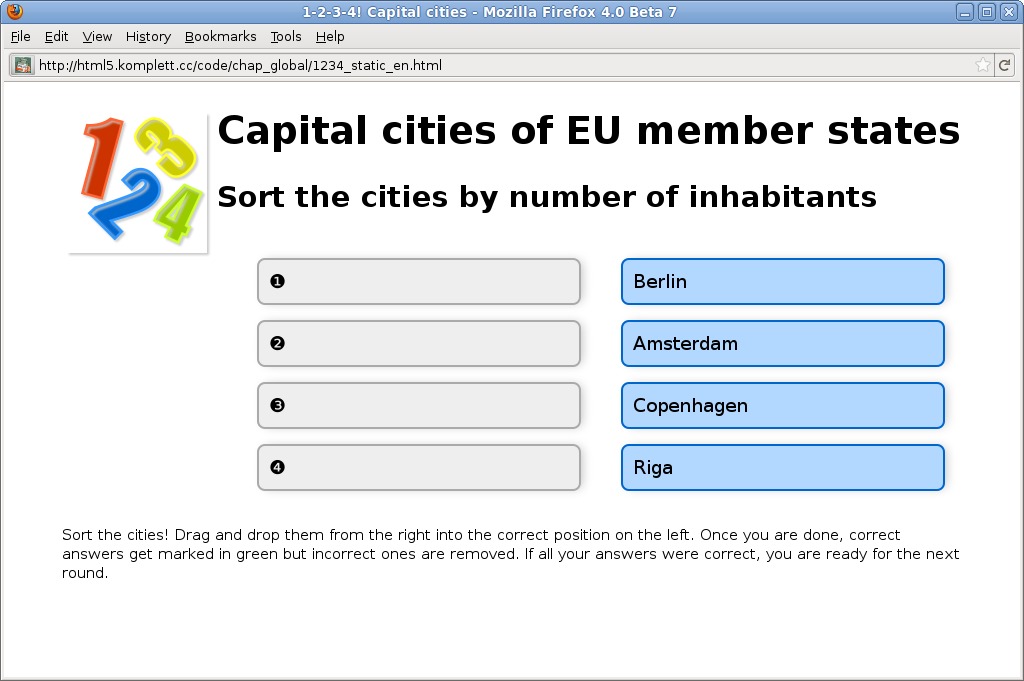The width and height of the screenshot is (1024, 681).
Task: Click the Firefox icon in the title bar
Action: [x=14, y=12]
